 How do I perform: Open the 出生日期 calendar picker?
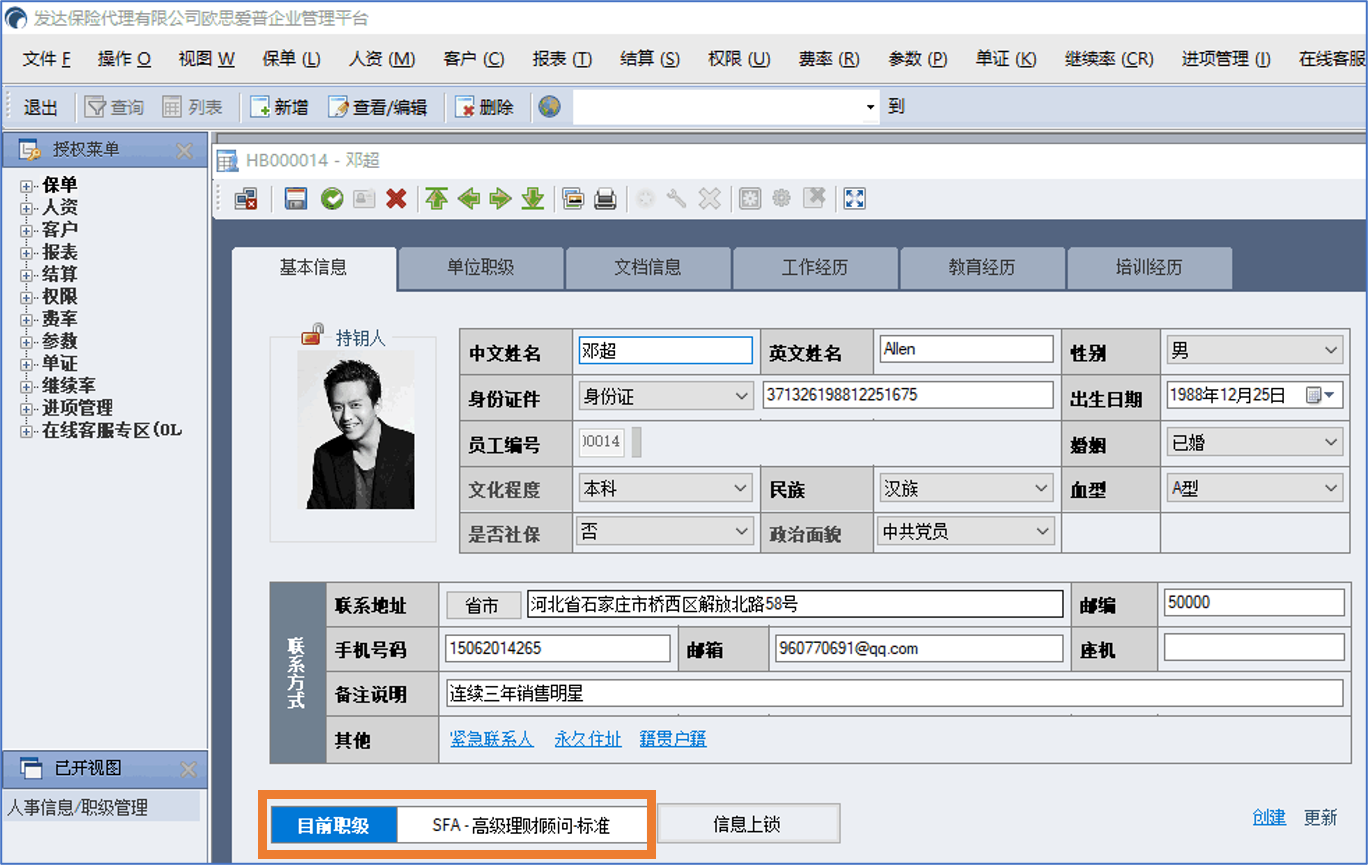tap(1320, 396)
